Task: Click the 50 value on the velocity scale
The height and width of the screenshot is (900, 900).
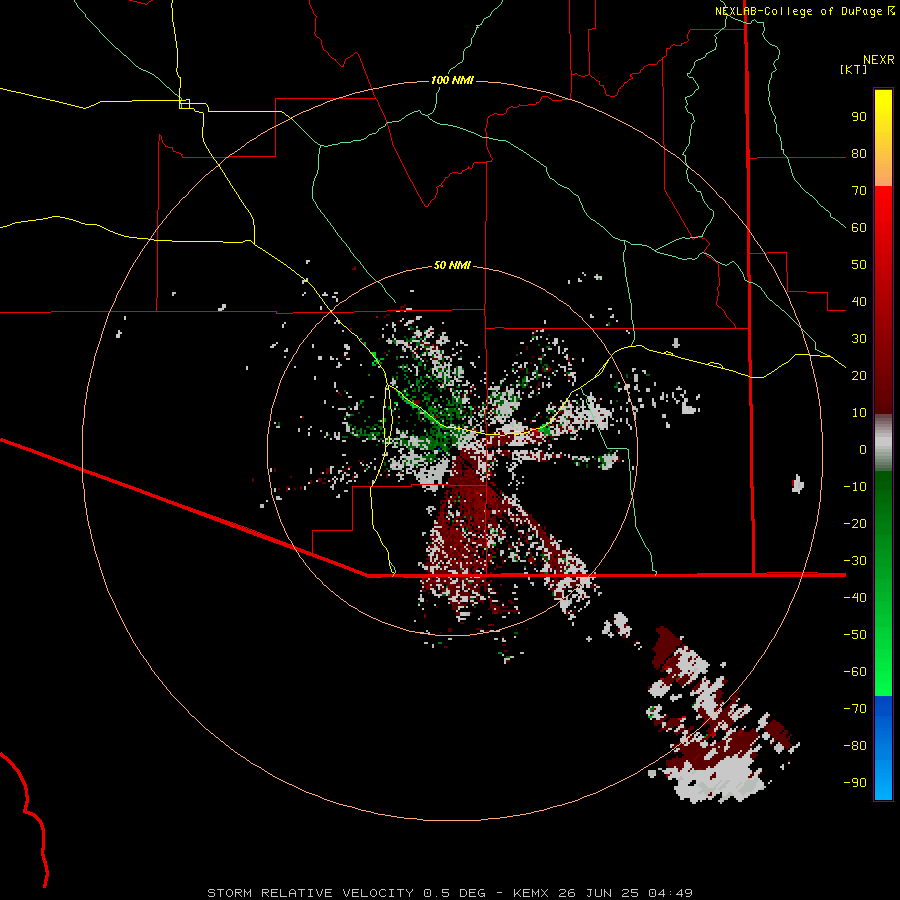Action: [859, 265]
